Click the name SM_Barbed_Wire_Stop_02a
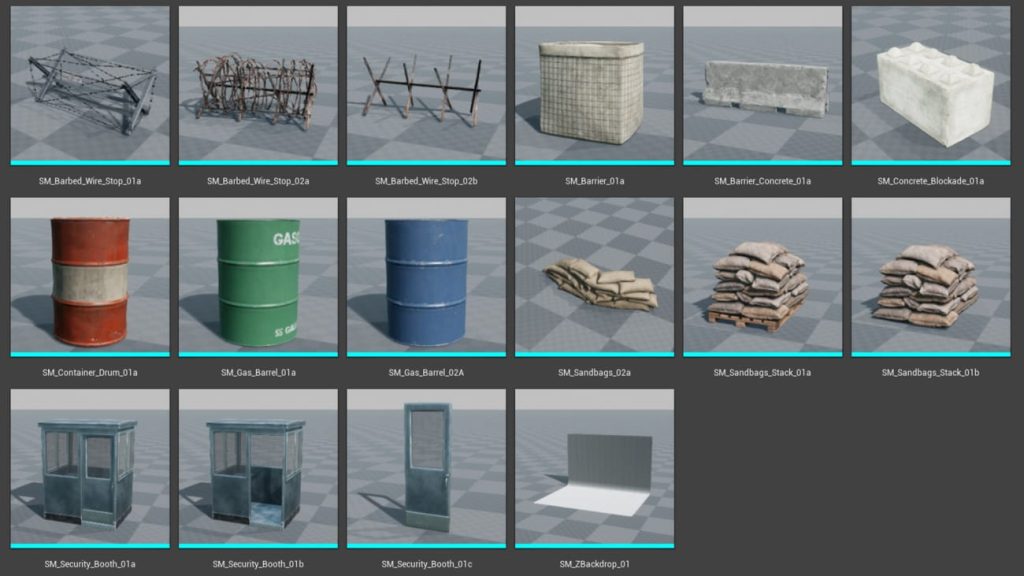Viewport: 1024px width, 576px height. 258,181
